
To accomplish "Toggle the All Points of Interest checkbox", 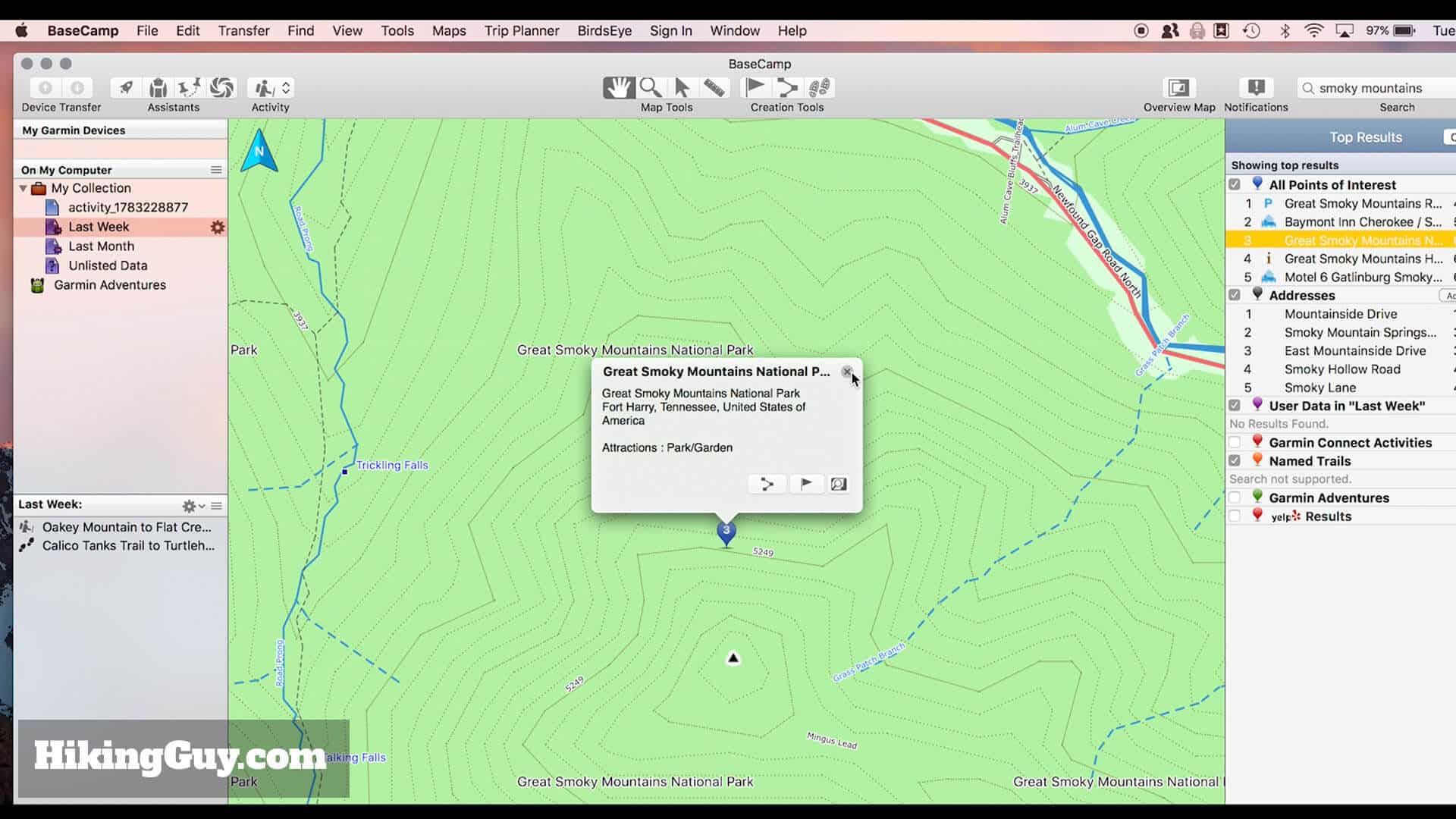I will coord(1235,184).
